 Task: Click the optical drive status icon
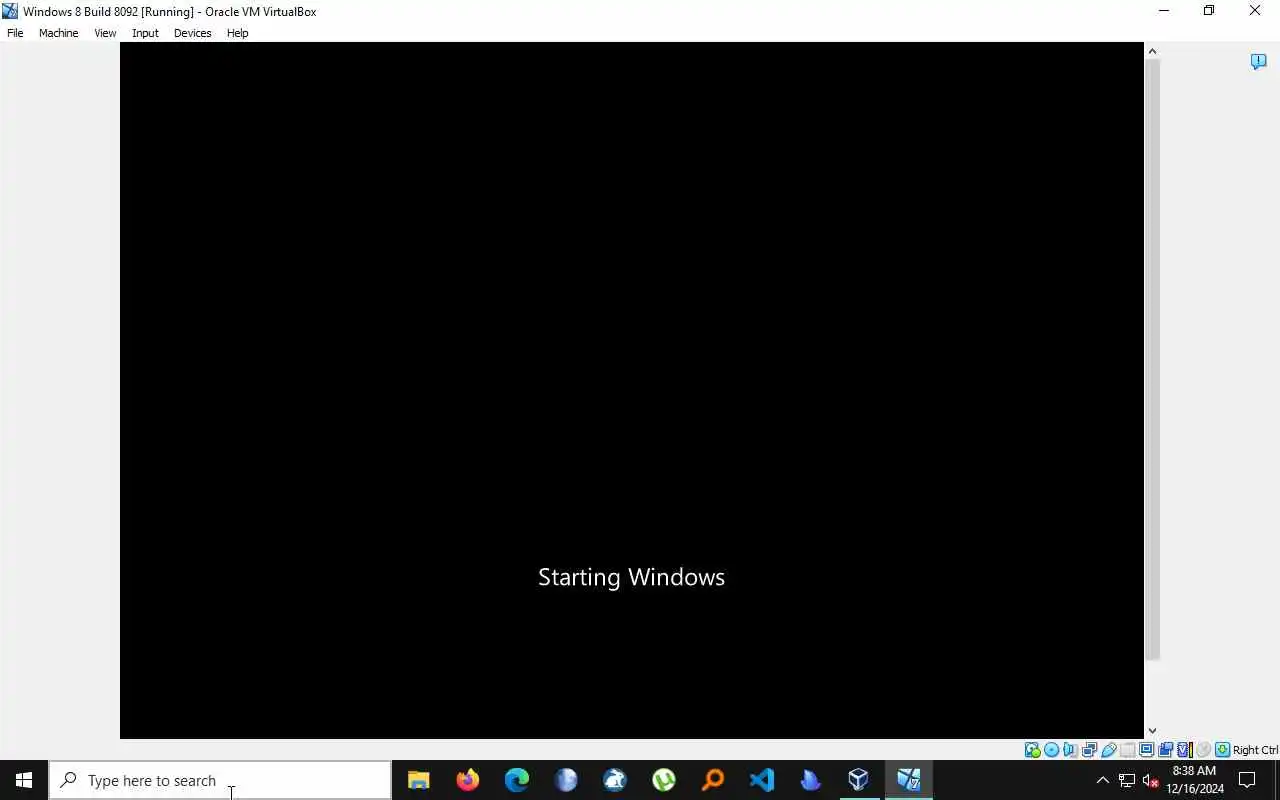click(1051, 750)
